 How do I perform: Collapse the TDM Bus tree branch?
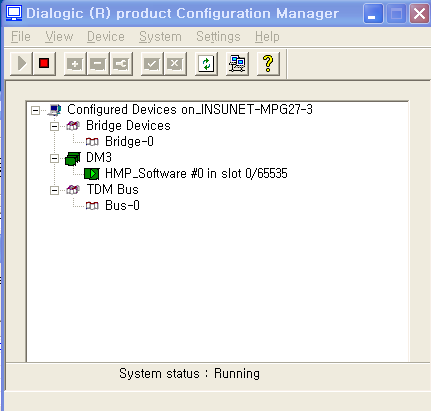54,190
